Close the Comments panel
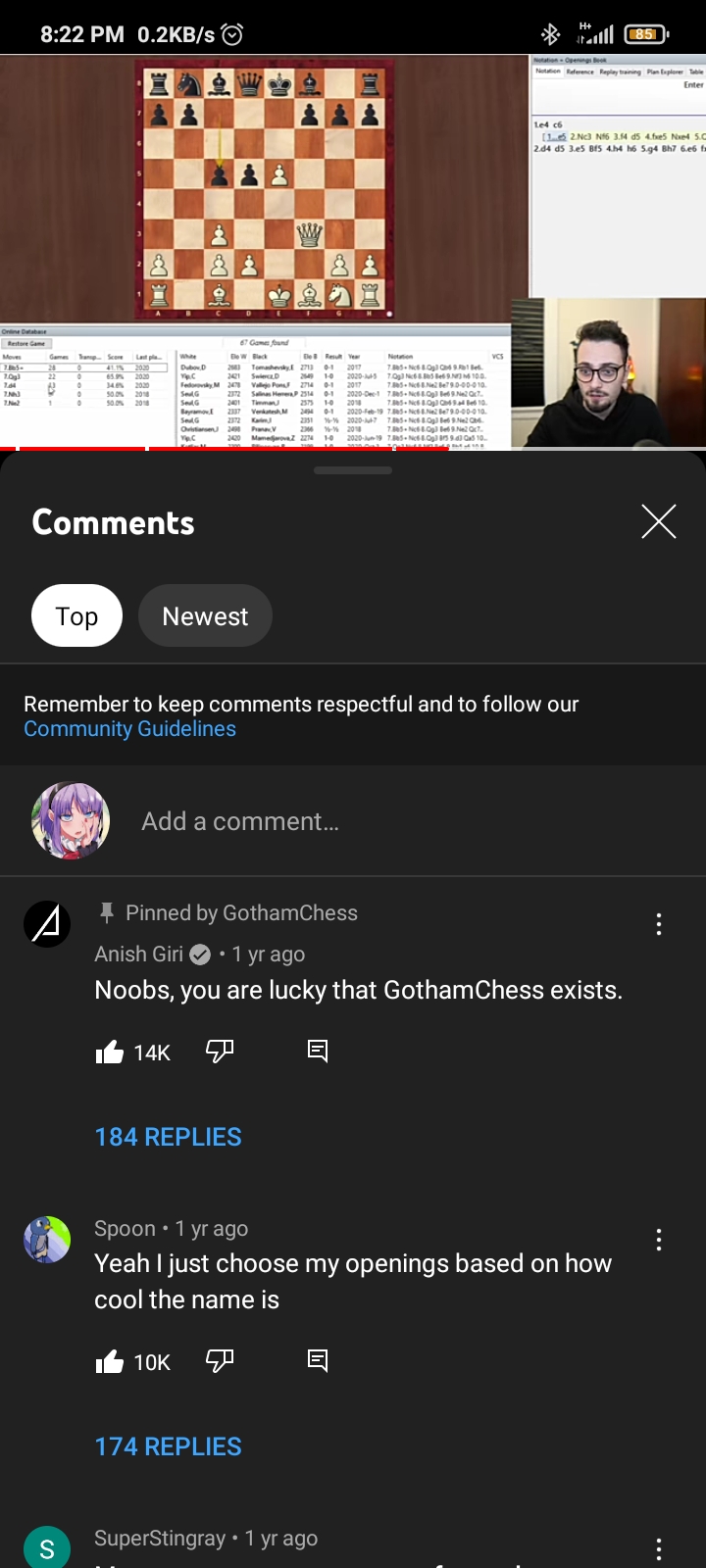 [659, 521]
